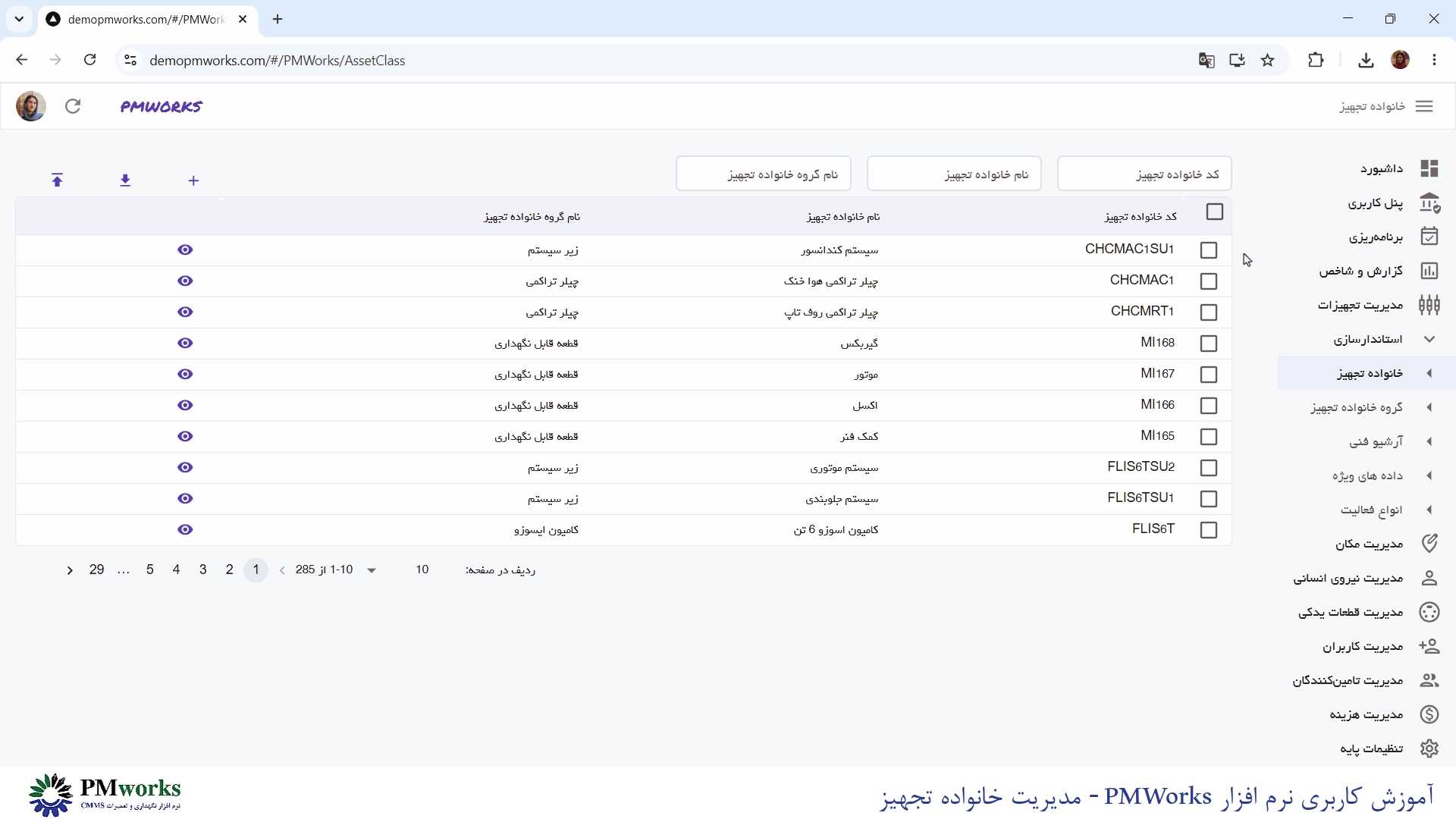Open داشبورد dashboard icon in sidebar
The image size is (1456, 819).
pos(1429,168)
